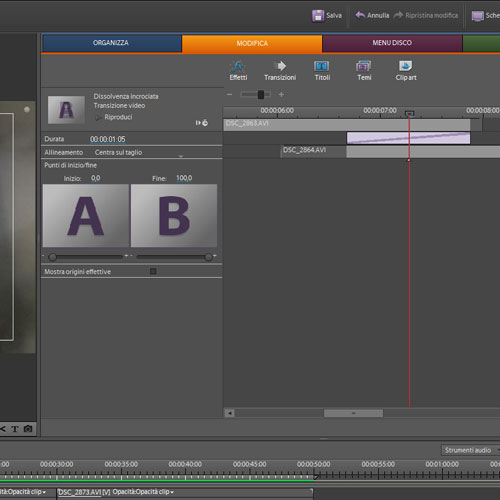
Task: Click the zoom slider handle above the timeline
Action: point(261,95)
